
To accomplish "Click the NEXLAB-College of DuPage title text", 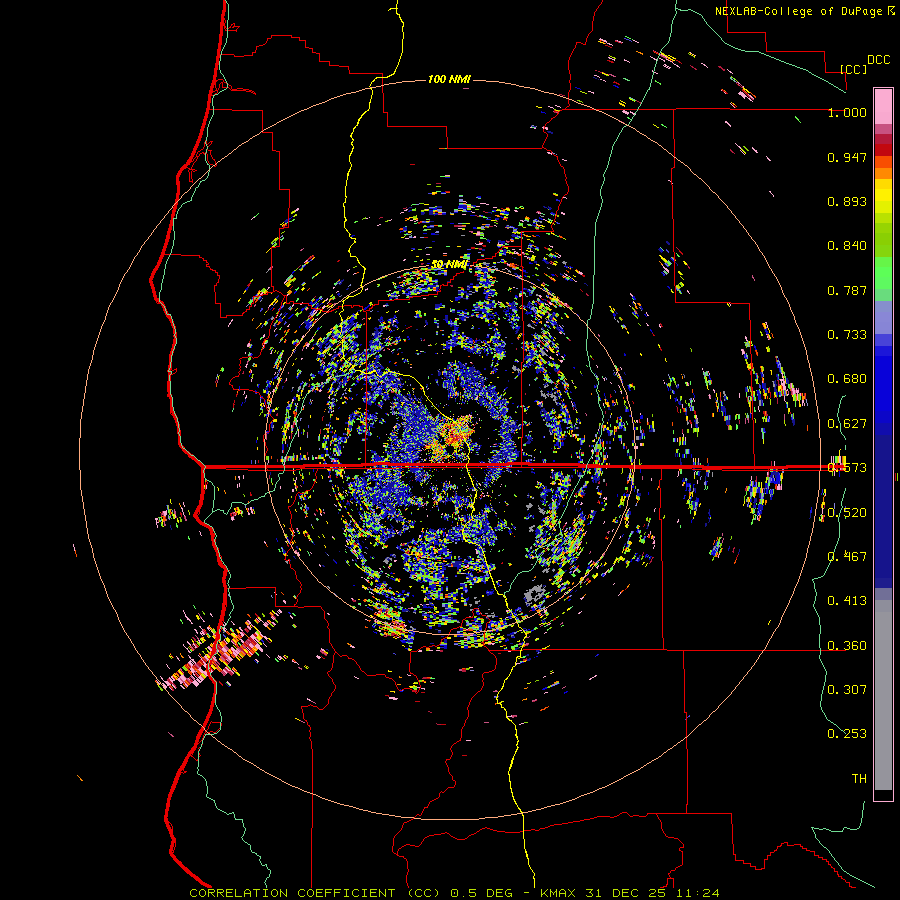I will coord(798,11).
